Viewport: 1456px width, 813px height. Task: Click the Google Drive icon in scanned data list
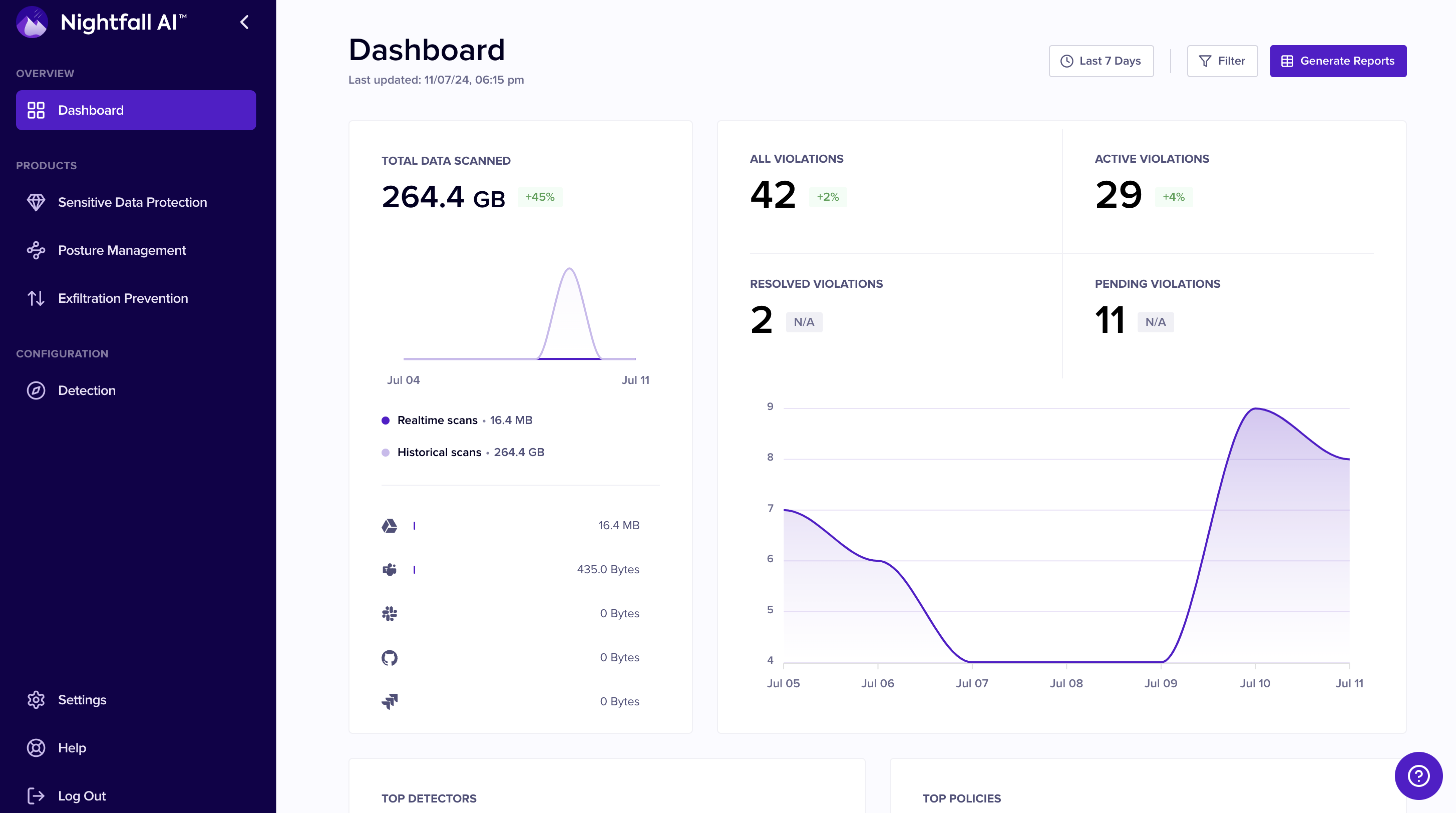(390, 525)
